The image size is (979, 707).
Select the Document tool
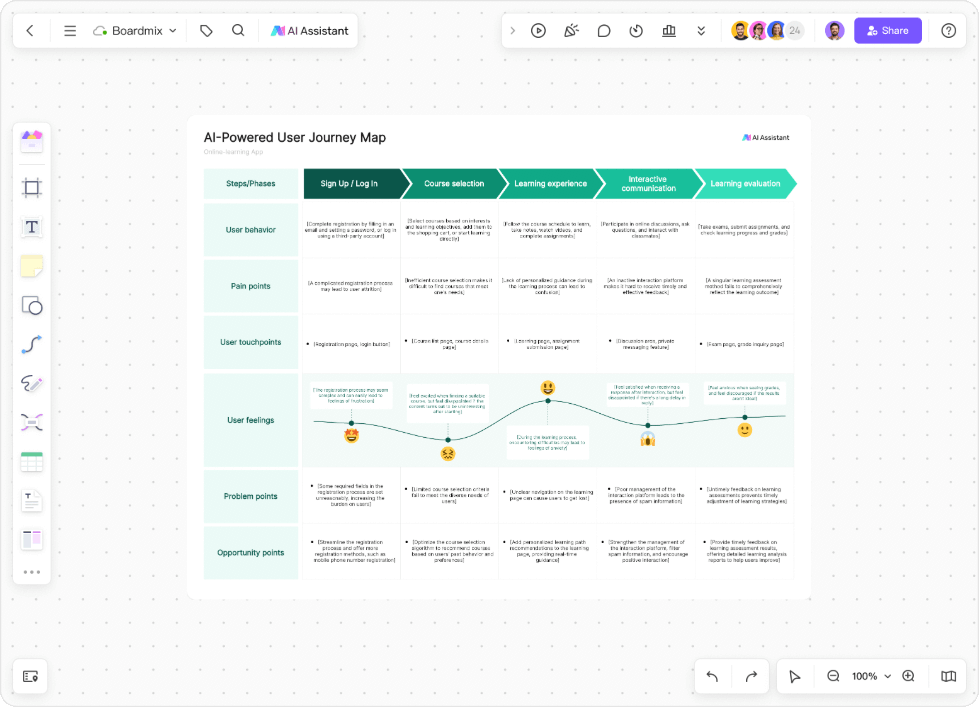tap(32, 501)
